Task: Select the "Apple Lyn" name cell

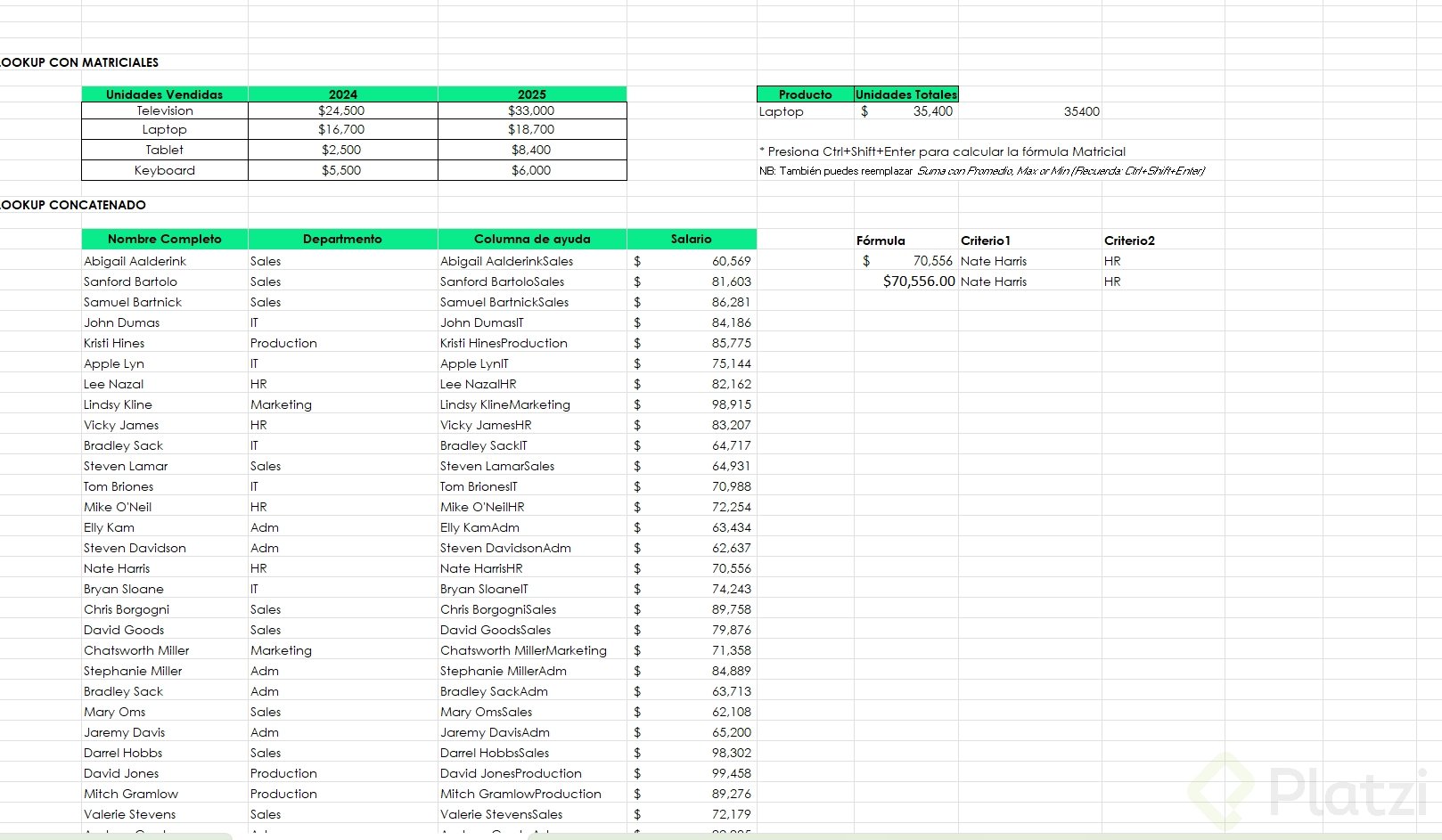Action: click(165, 363)
